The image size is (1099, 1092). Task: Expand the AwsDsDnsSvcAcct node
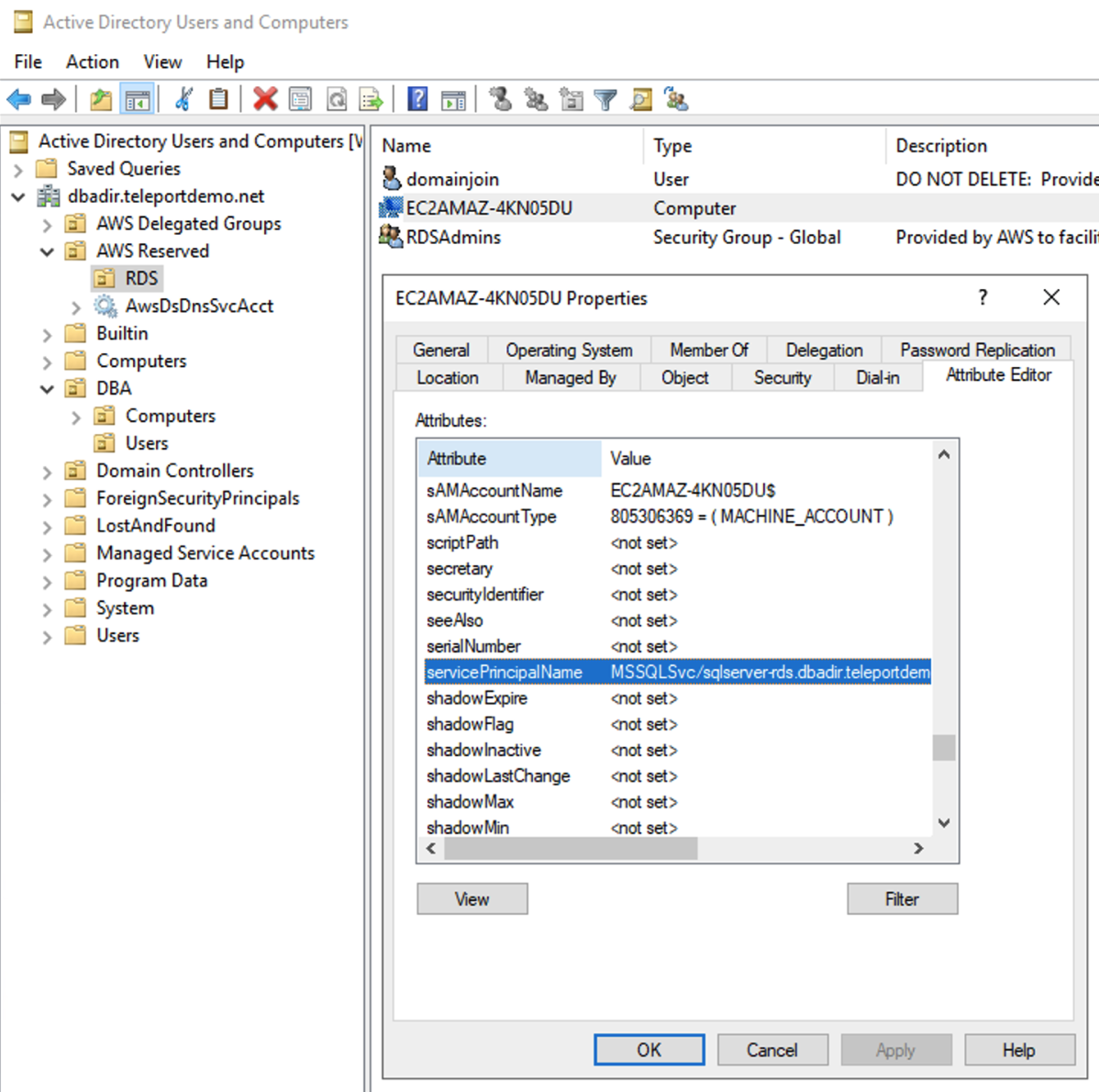[x=76, y=306]
